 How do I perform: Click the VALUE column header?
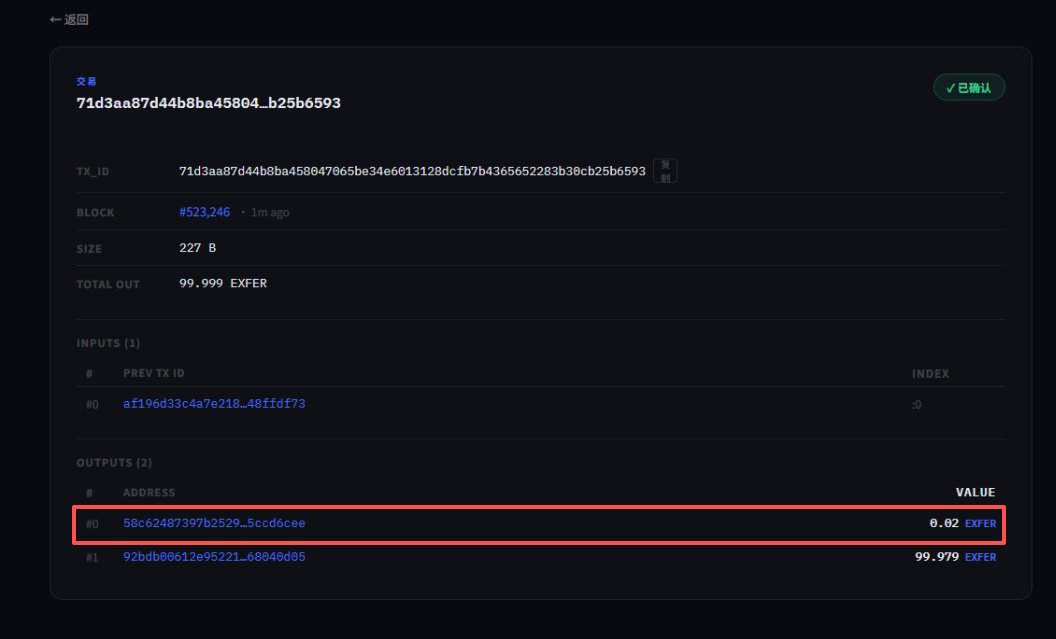975,492
